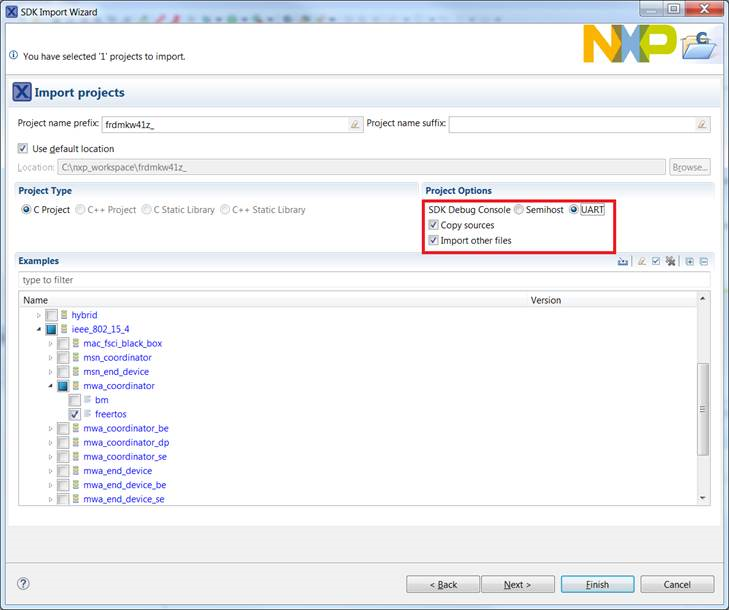Click the clear icon in Project name prefix field
This screenshot has height=610, width=729.
tap(355, 124)
